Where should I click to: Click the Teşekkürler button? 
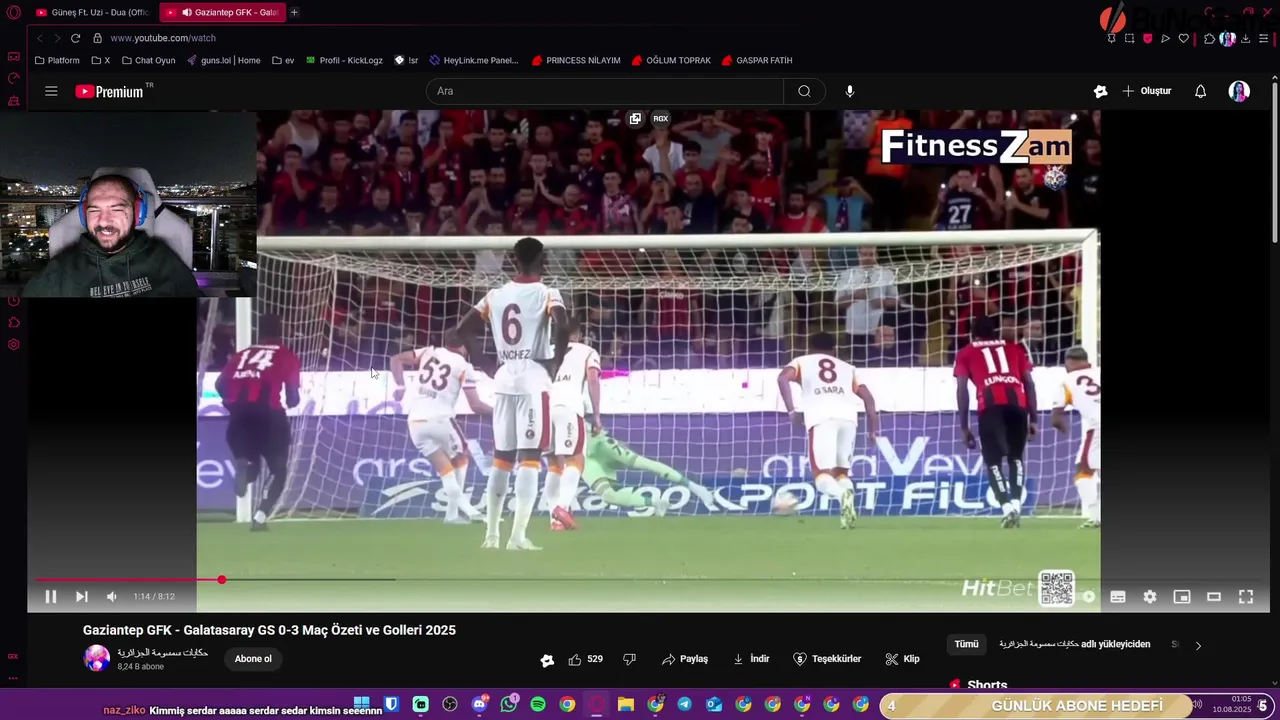[x=827, y=659]
